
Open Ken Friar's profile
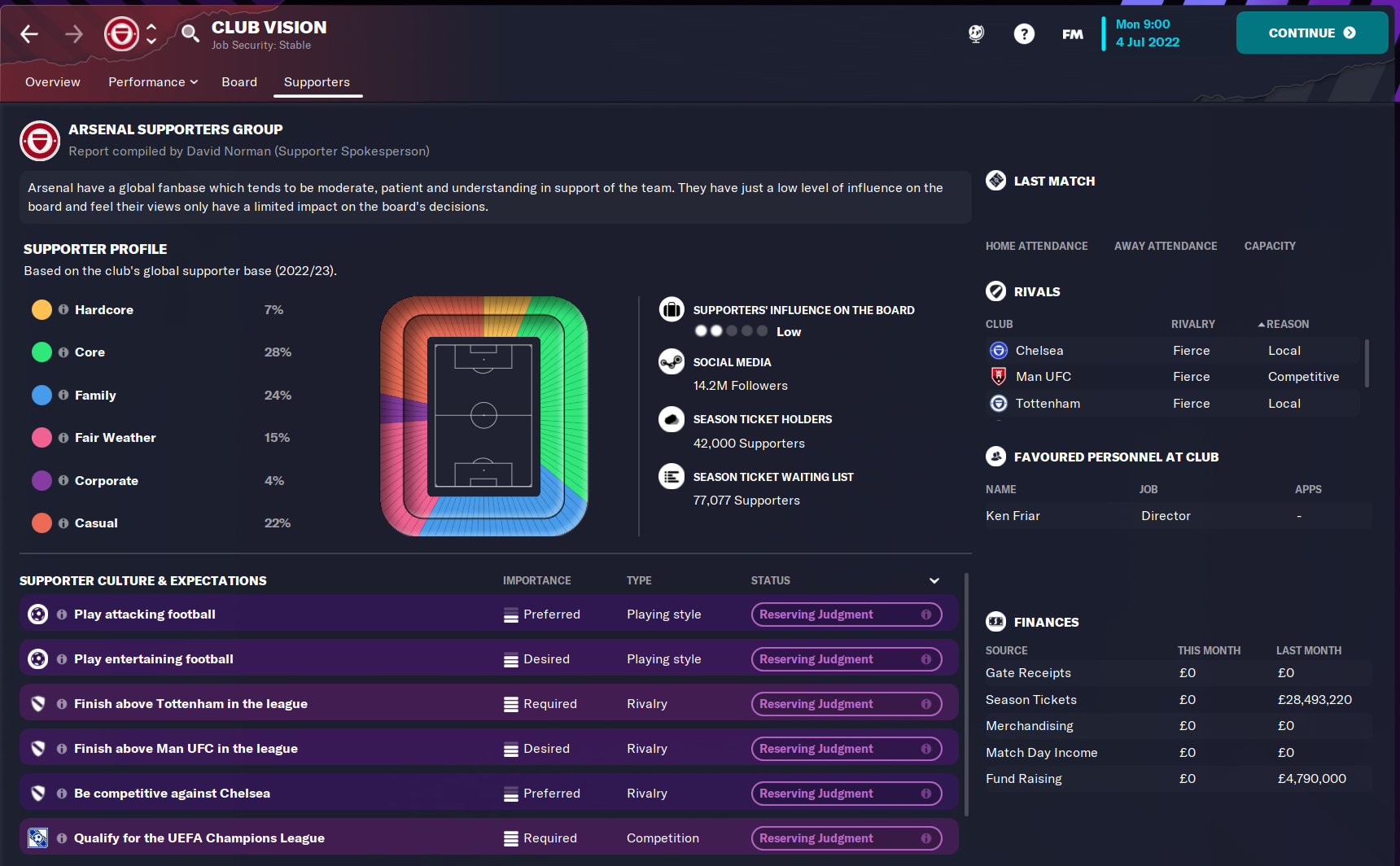(x=1013, y=516)
